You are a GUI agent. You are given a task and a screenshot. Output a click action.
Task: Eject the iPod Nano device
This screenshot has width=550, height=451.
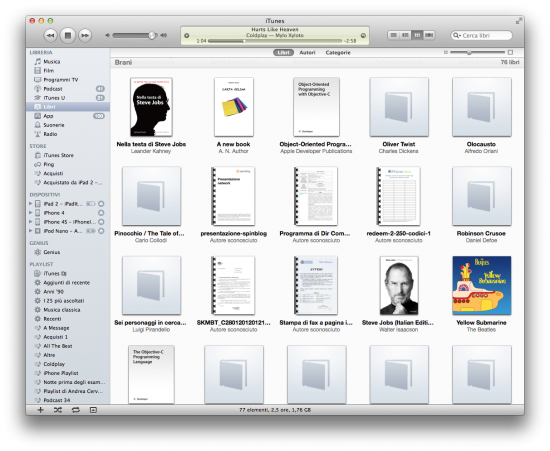(101, 231)
